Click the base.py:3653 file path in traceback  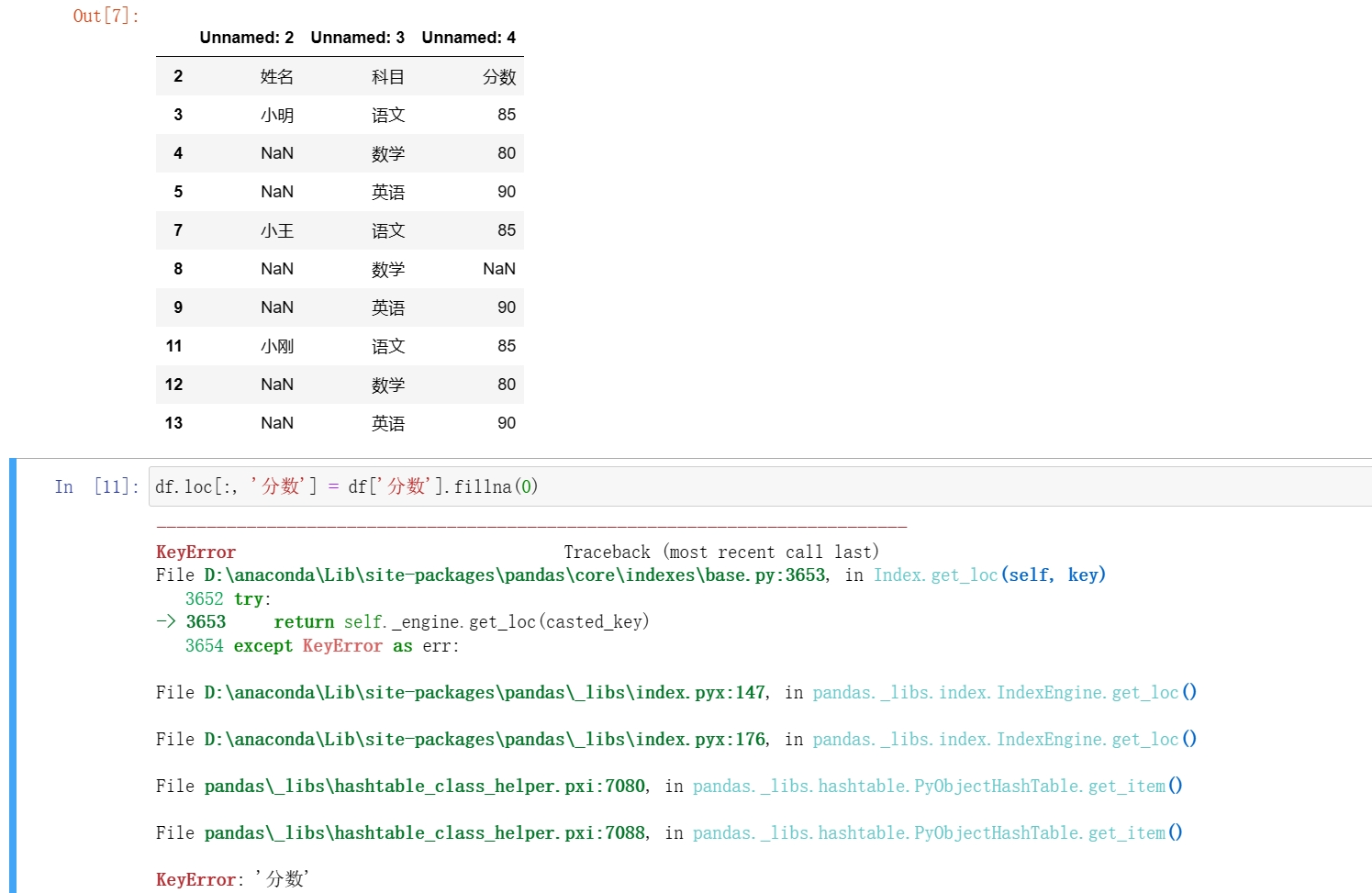(514, 575)
